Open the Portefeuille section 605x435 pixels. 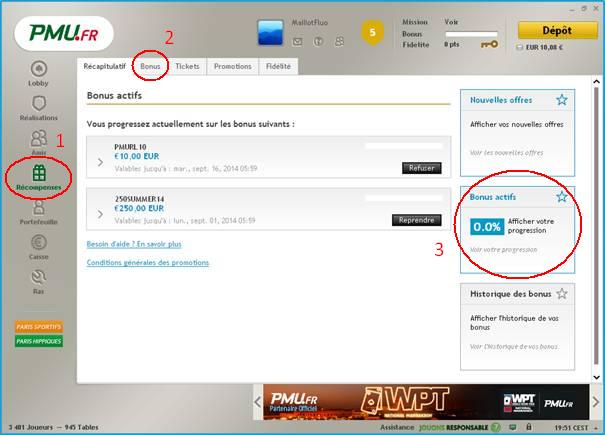39,212
